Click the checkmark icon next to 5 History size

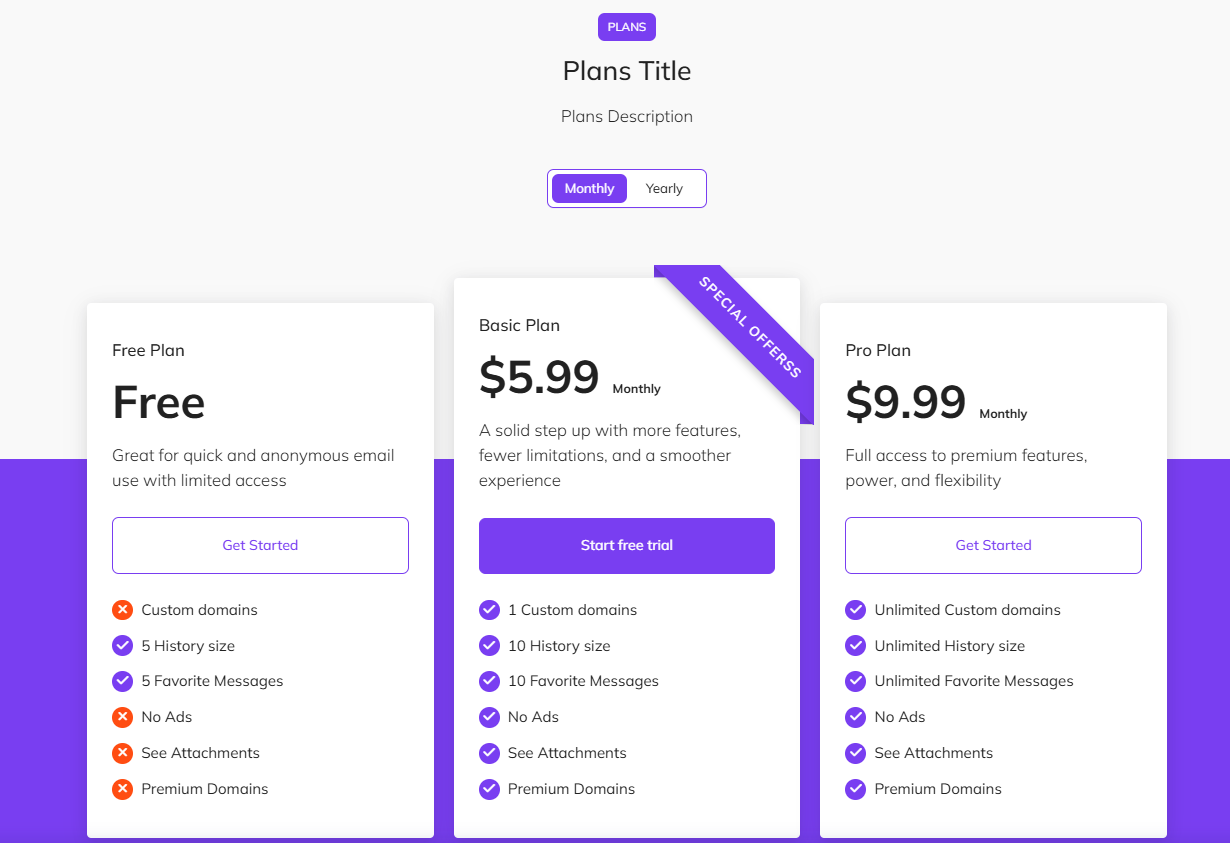(122, 646)
